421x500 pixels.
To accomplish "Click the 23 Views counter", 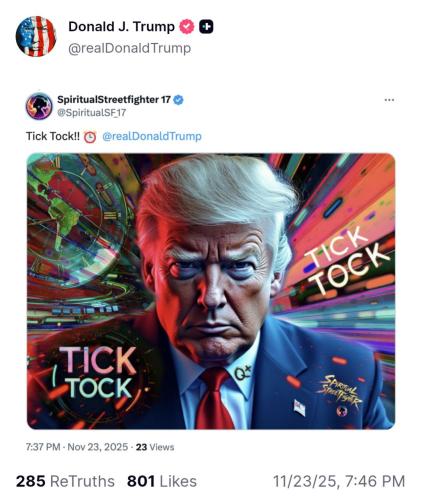I will [x=155, y=447].
